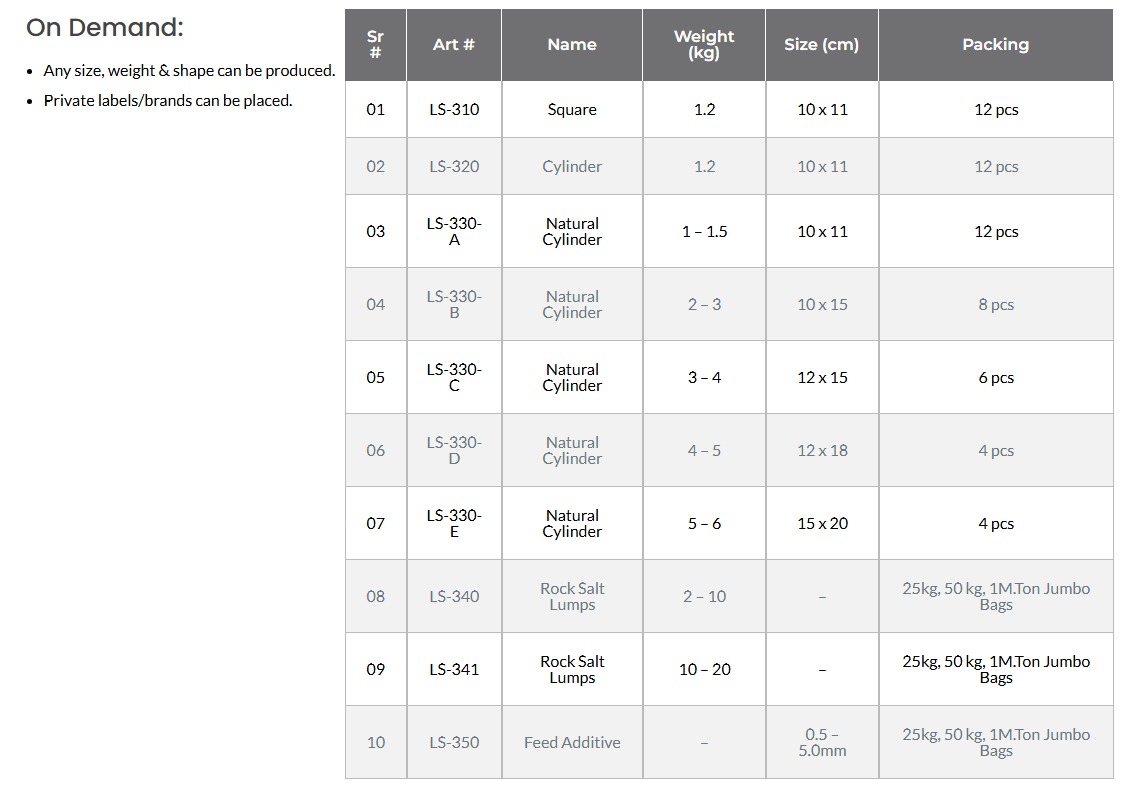
Task: Click the 'Size (cm)' header cell
Action: click(822, 45)
